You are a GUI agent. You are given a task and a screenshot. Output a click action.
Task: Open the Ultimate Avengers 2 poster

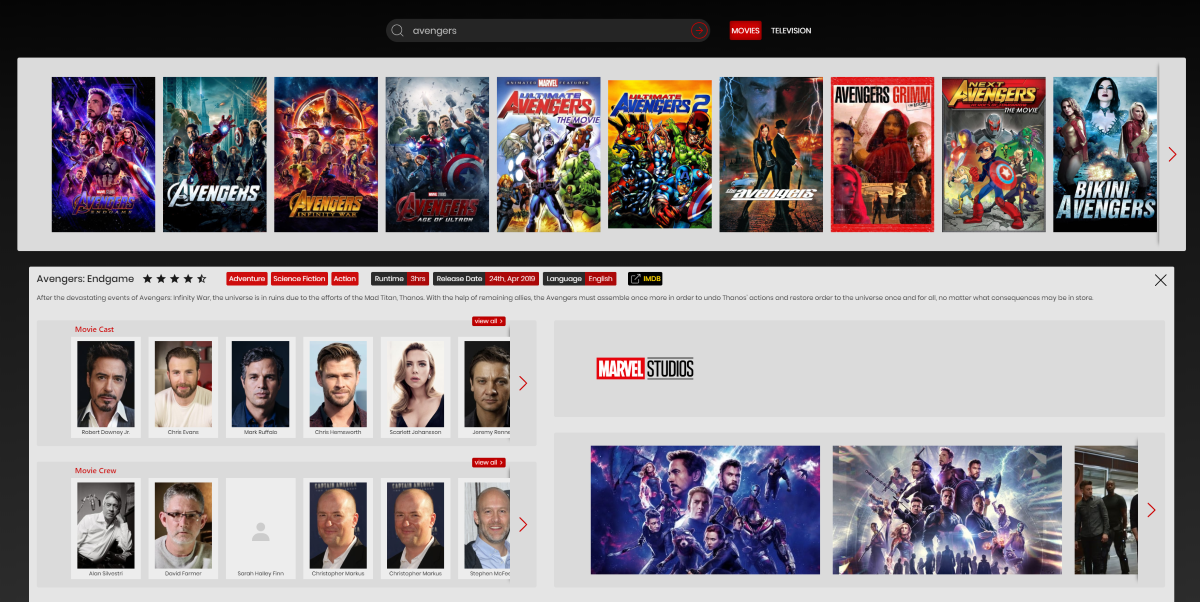click(x=660, y=154)
